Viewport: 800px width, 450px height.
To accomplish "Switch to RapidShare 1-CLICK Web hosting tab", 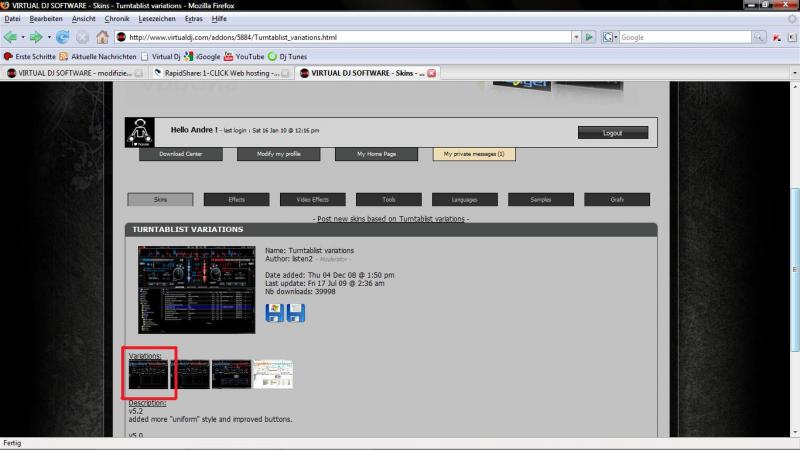I will 221,73.
